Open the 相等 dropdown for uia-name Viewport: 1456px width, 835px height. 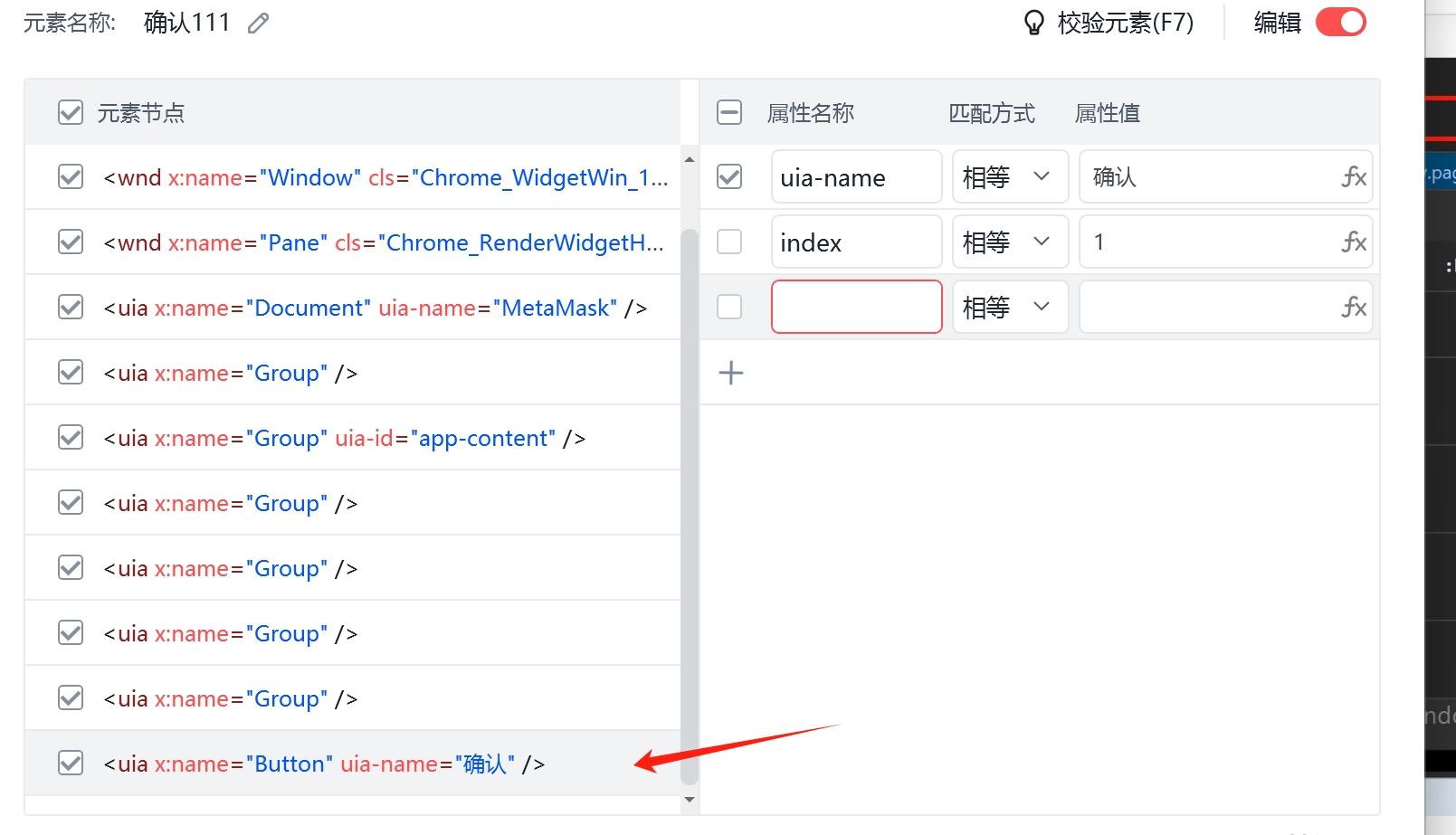coord(1010,176)
